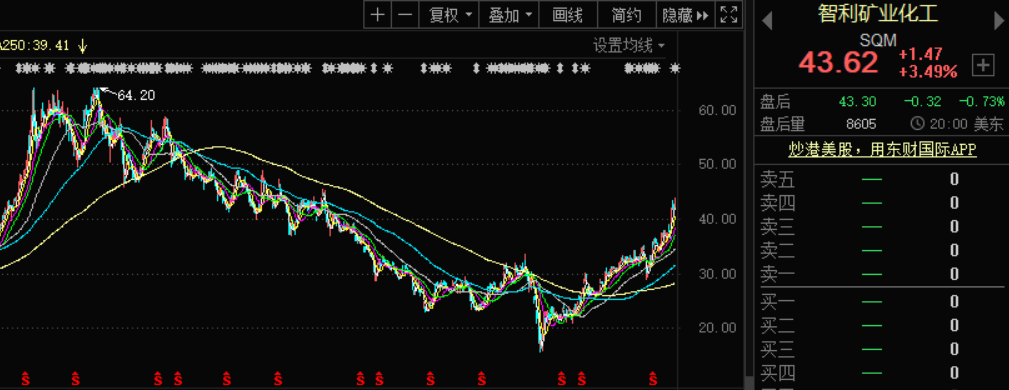Zoom out the chart with minus button
This screenshot has height=390, width=1009.
405,14
